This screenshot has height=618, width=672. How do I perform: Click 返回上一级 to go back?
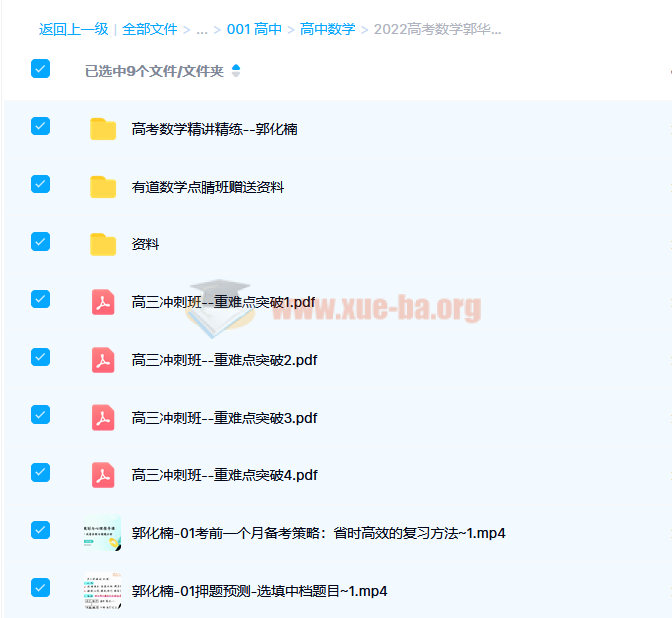(73, 29)
